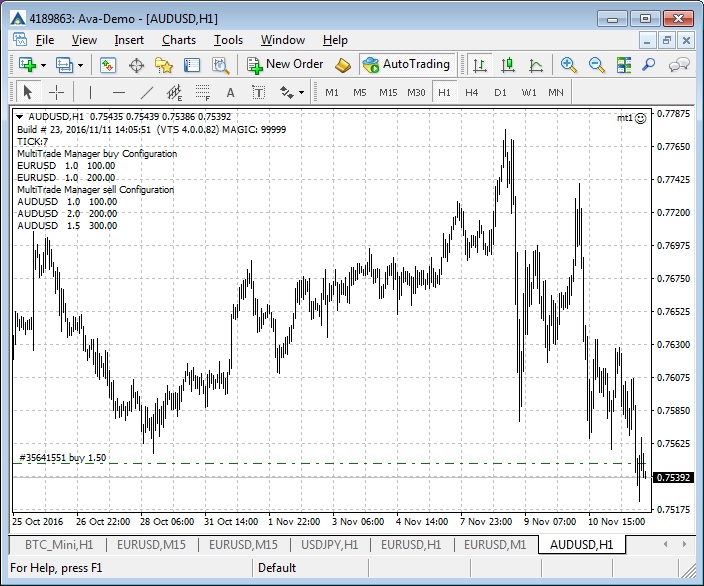Open the search magnifier icon
Viewport: 704px width, 586px height.
coord(648,65)
